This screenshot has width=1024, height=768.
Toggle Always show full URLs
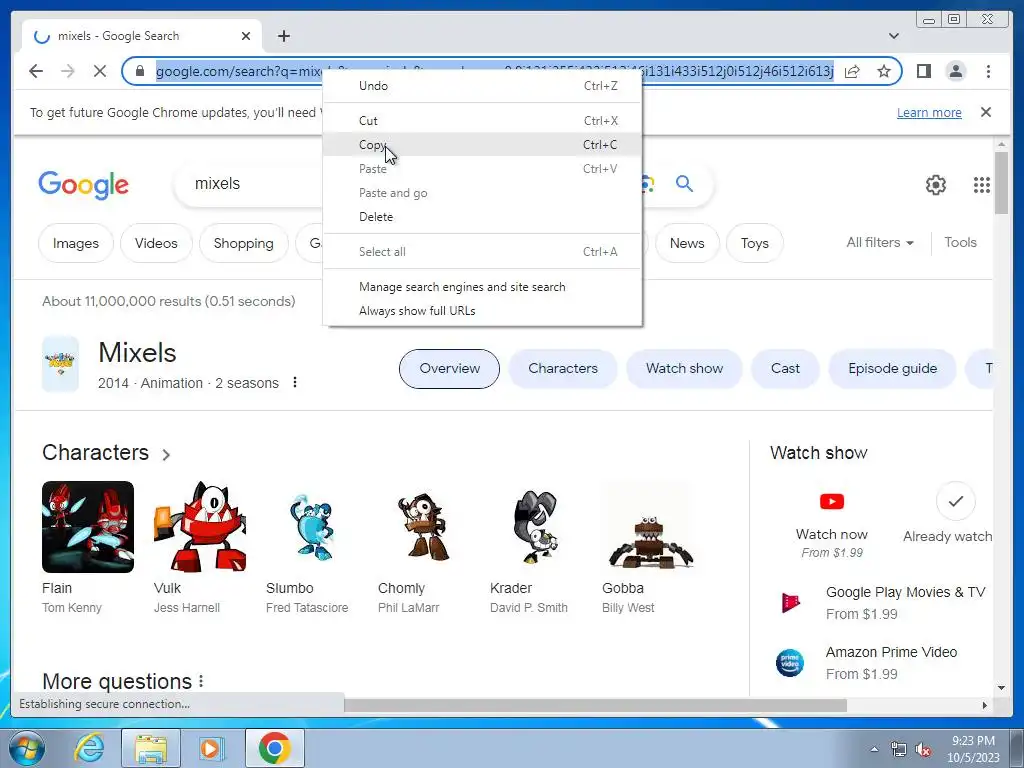[x=483, y=311]
